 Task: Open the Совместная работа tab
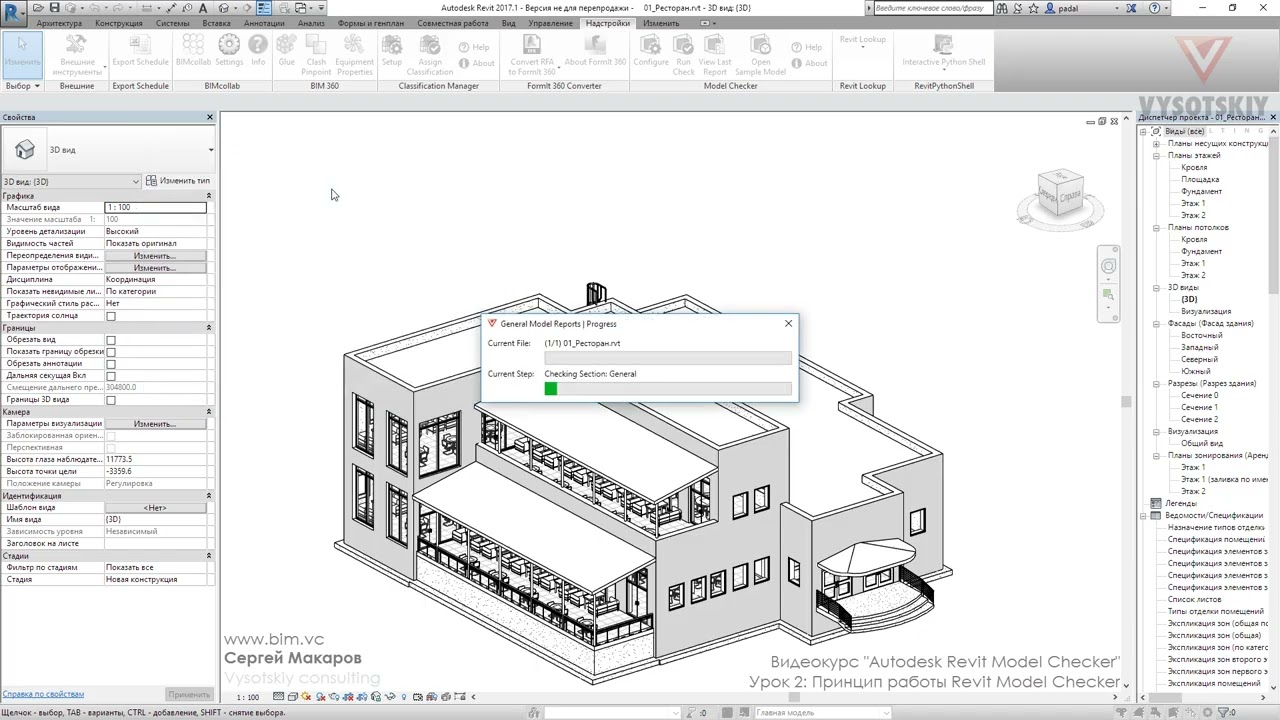point(453,23)
